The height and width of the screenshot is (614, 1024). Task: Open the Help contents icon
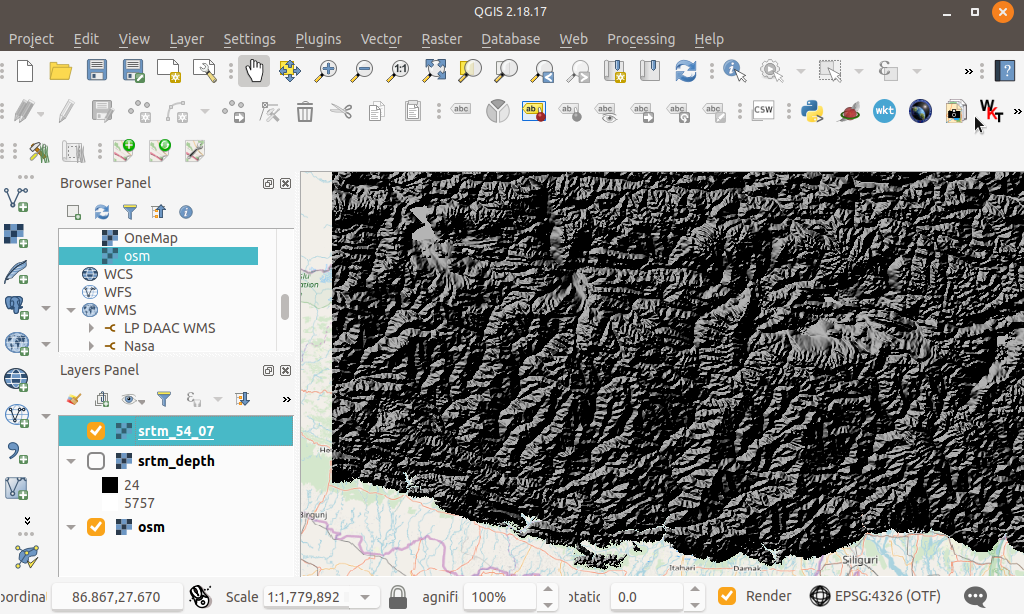(x=1004, y=71)
